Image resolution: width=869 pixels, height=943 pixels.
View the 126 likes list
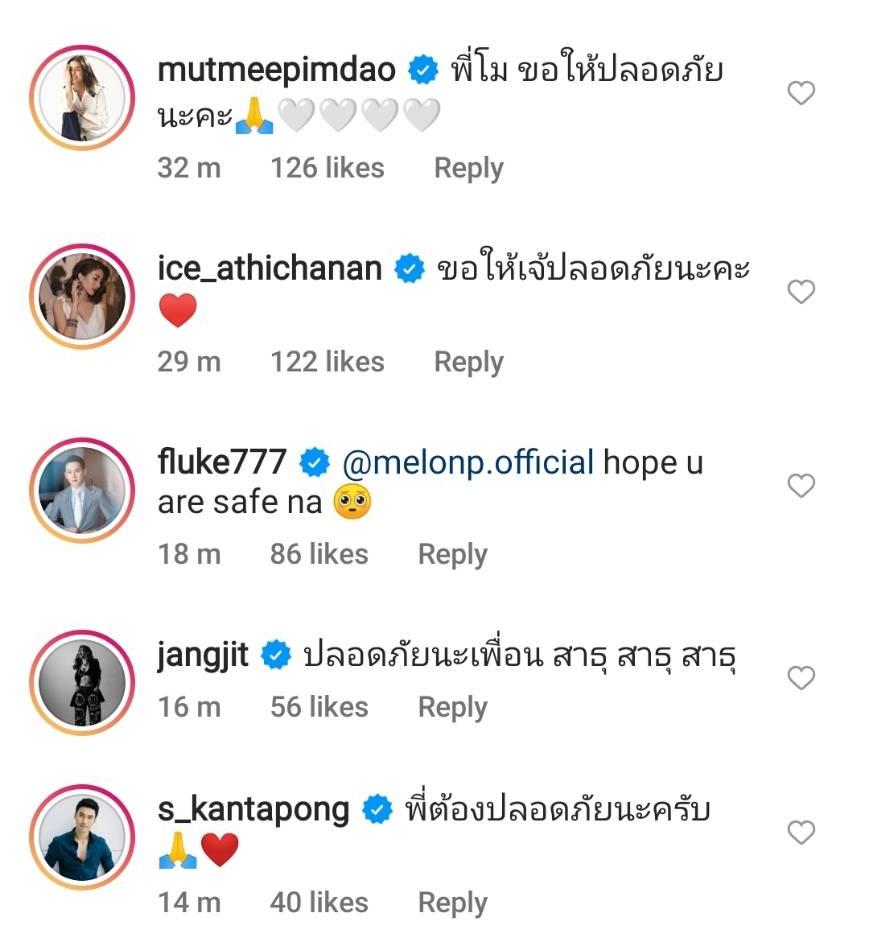327,168
